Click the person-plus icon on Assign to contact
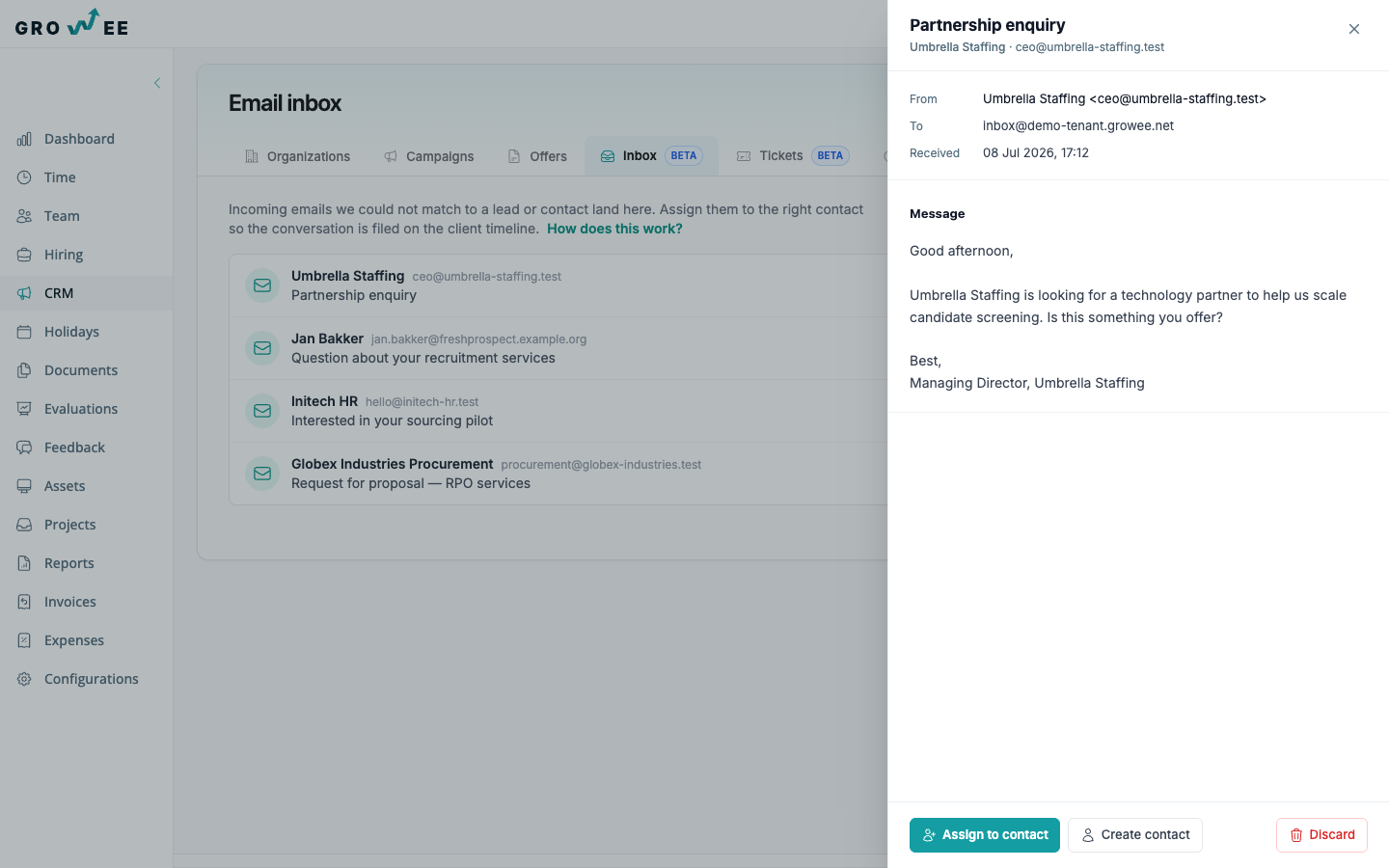Image resolution: width=1389 pixels, height=868 pixels. click(x=929, y=835)
